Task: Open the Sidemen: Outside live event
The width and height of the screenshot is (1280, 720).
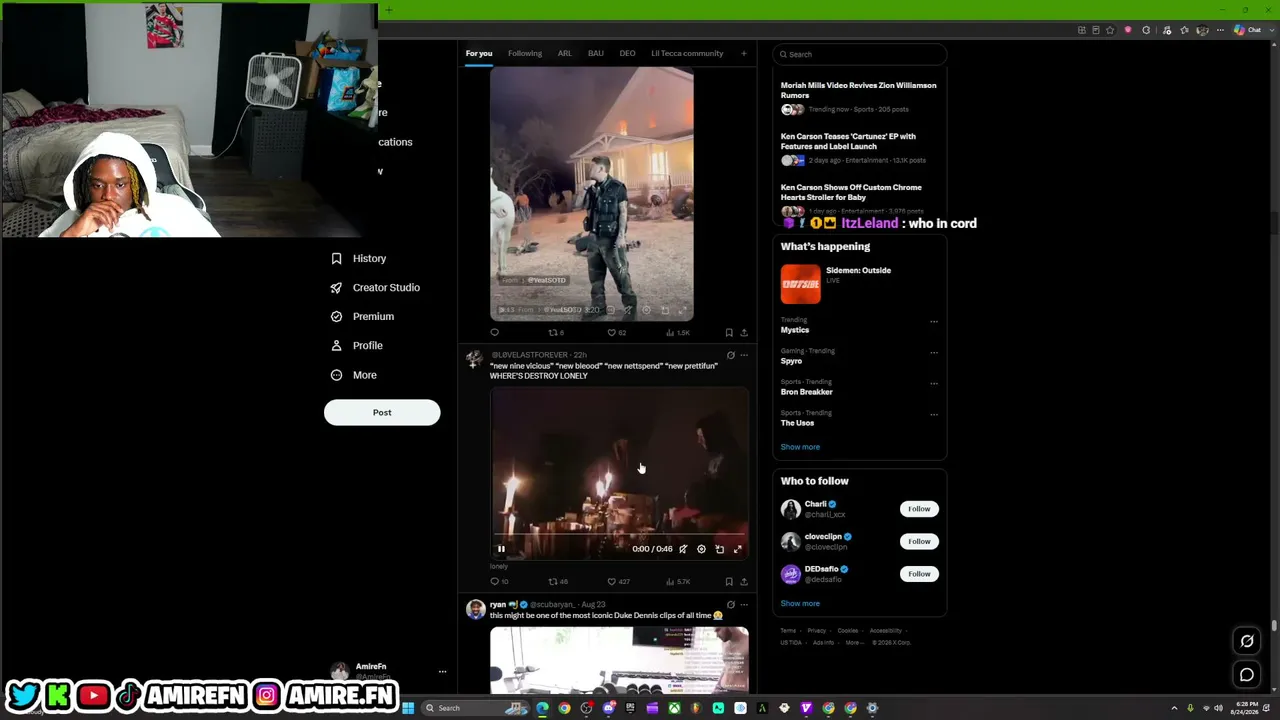Action: pyautogui.click(x=860, y=284)
